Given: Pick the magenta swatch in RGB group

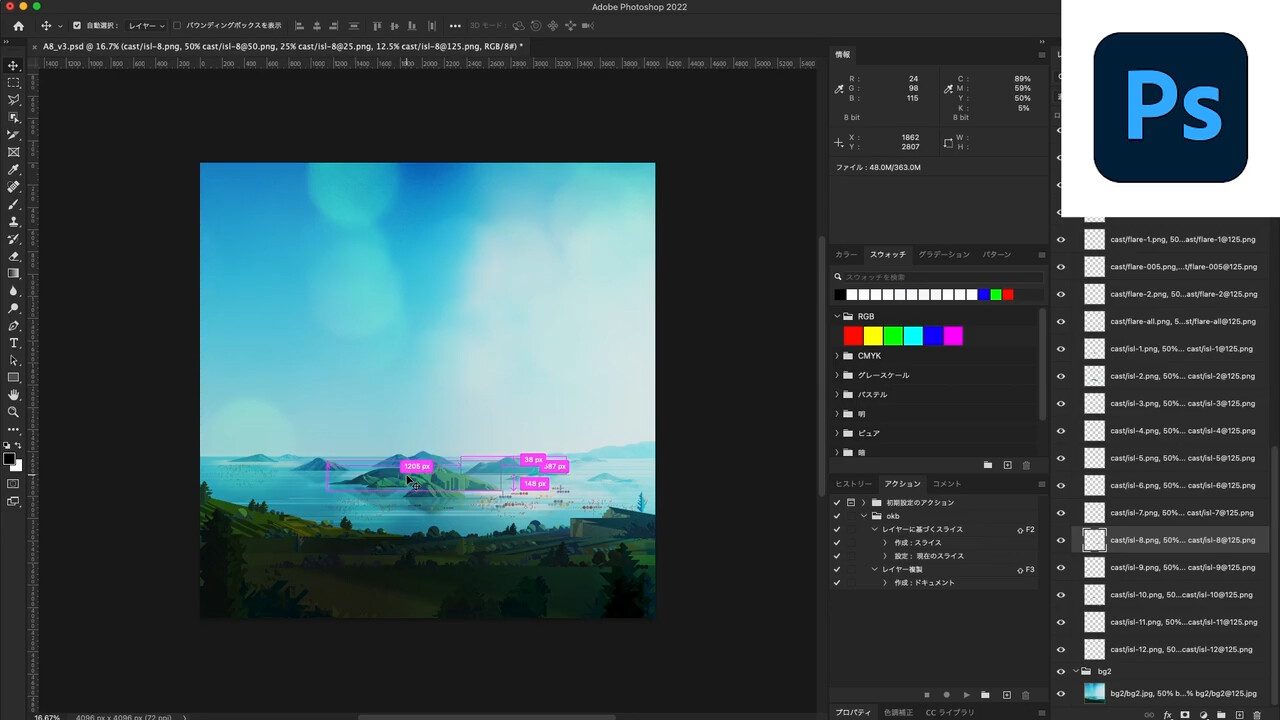Looking at the screenshot, I should pos(953,336).
